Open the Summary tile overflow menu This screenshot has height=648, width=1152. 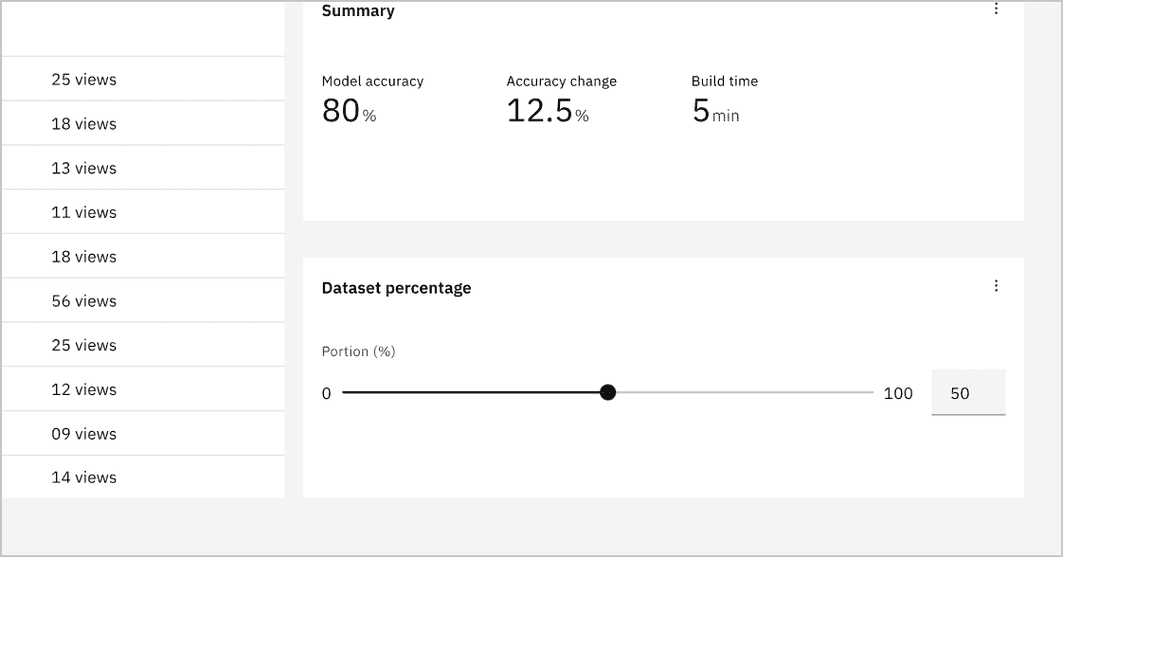(996, 9)
